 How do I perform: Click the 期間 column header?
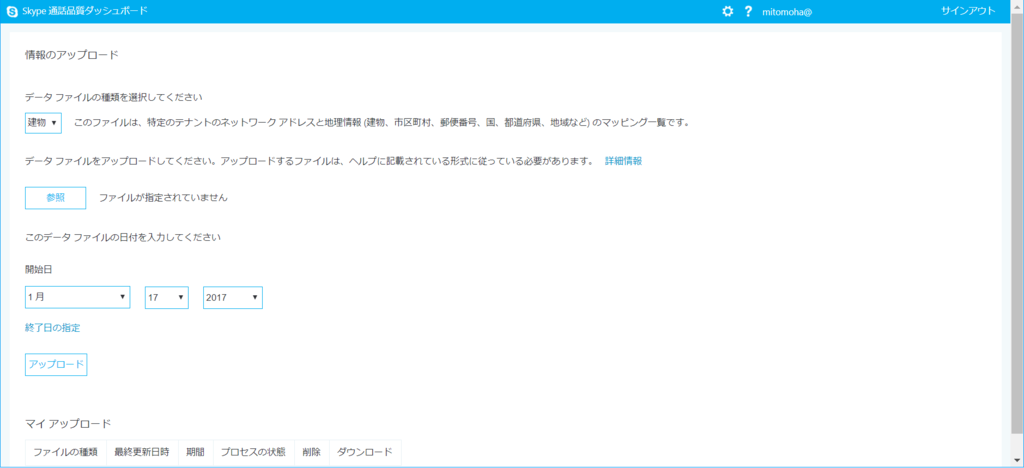pos(195,452)
